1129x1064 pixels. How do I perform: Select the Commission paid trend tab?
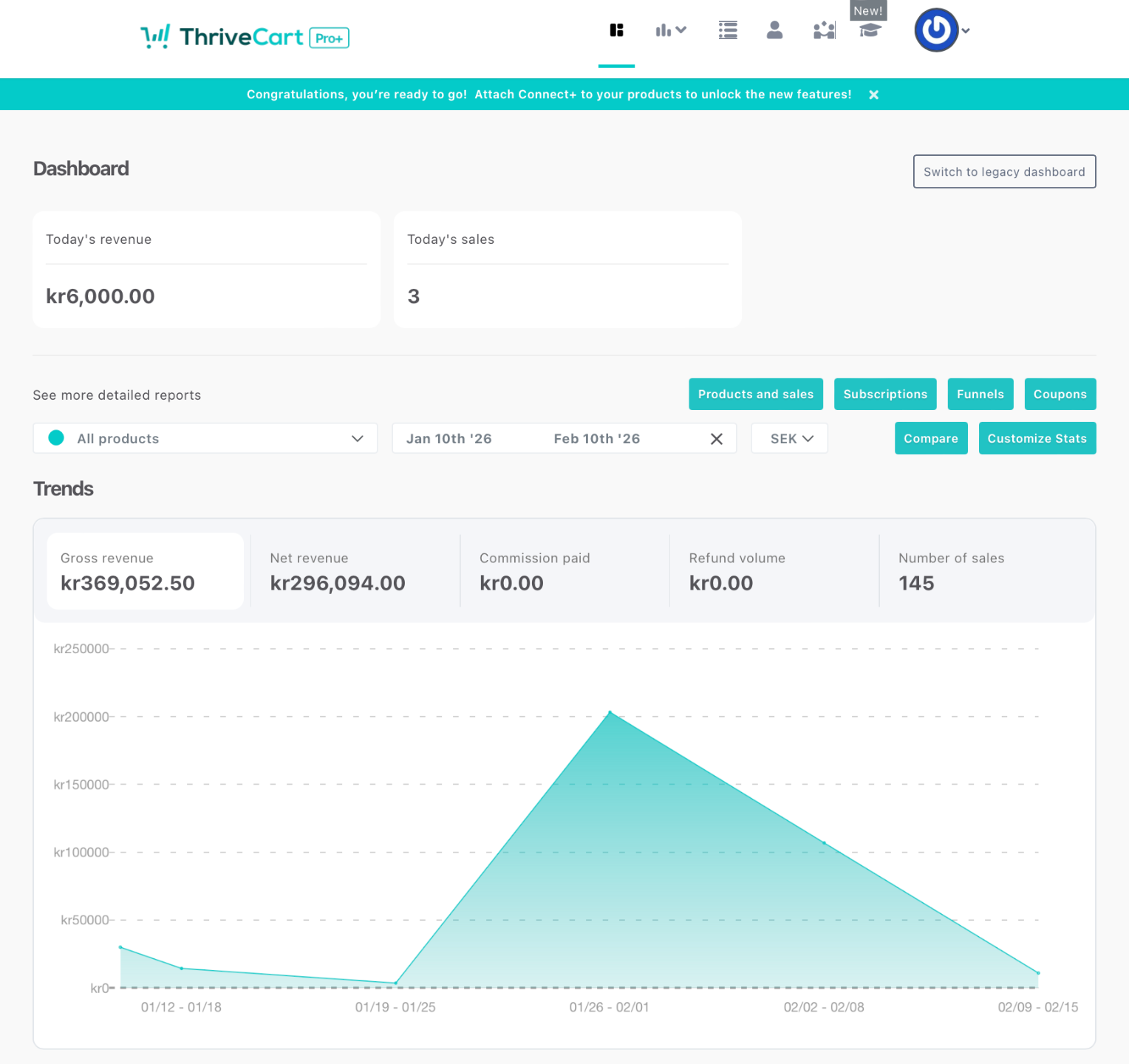(564, 571)
